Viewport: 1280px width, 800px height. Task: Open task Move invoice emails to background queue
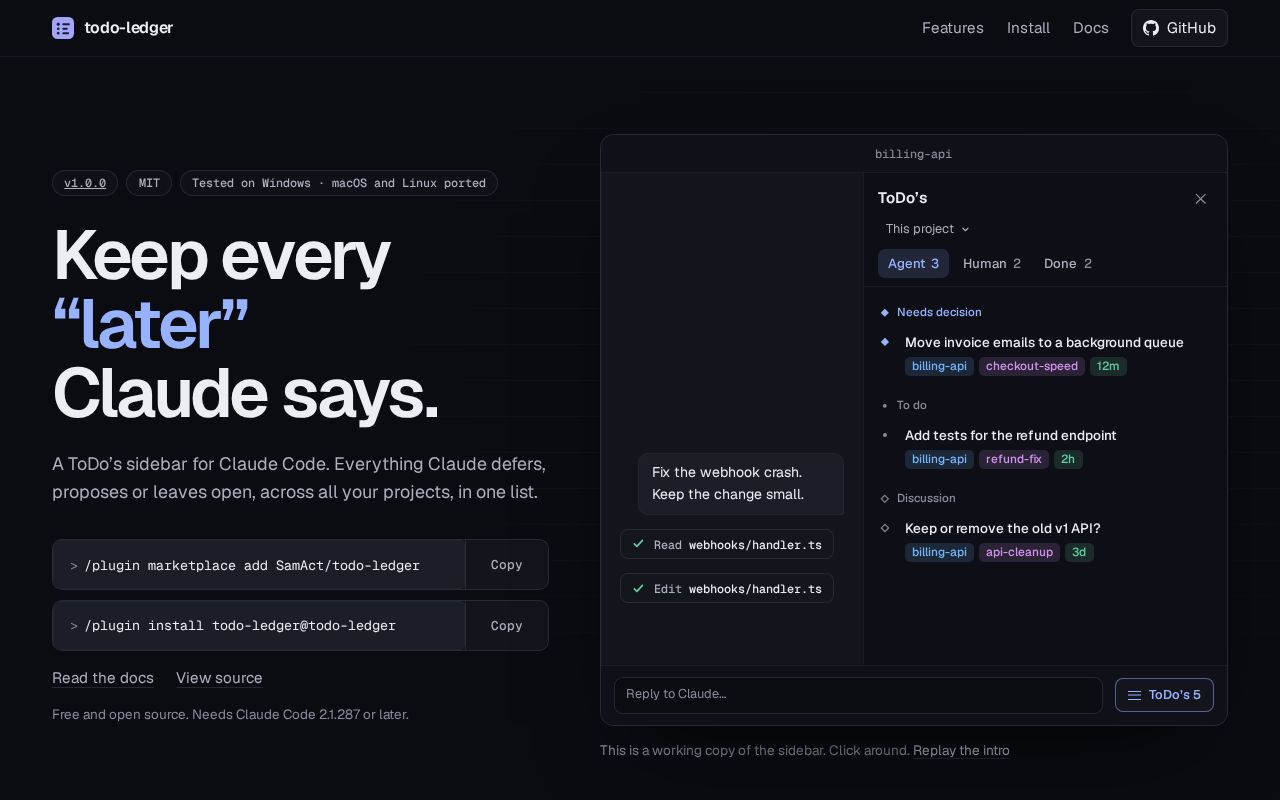pyautogui.click(x=1044, y=342)
